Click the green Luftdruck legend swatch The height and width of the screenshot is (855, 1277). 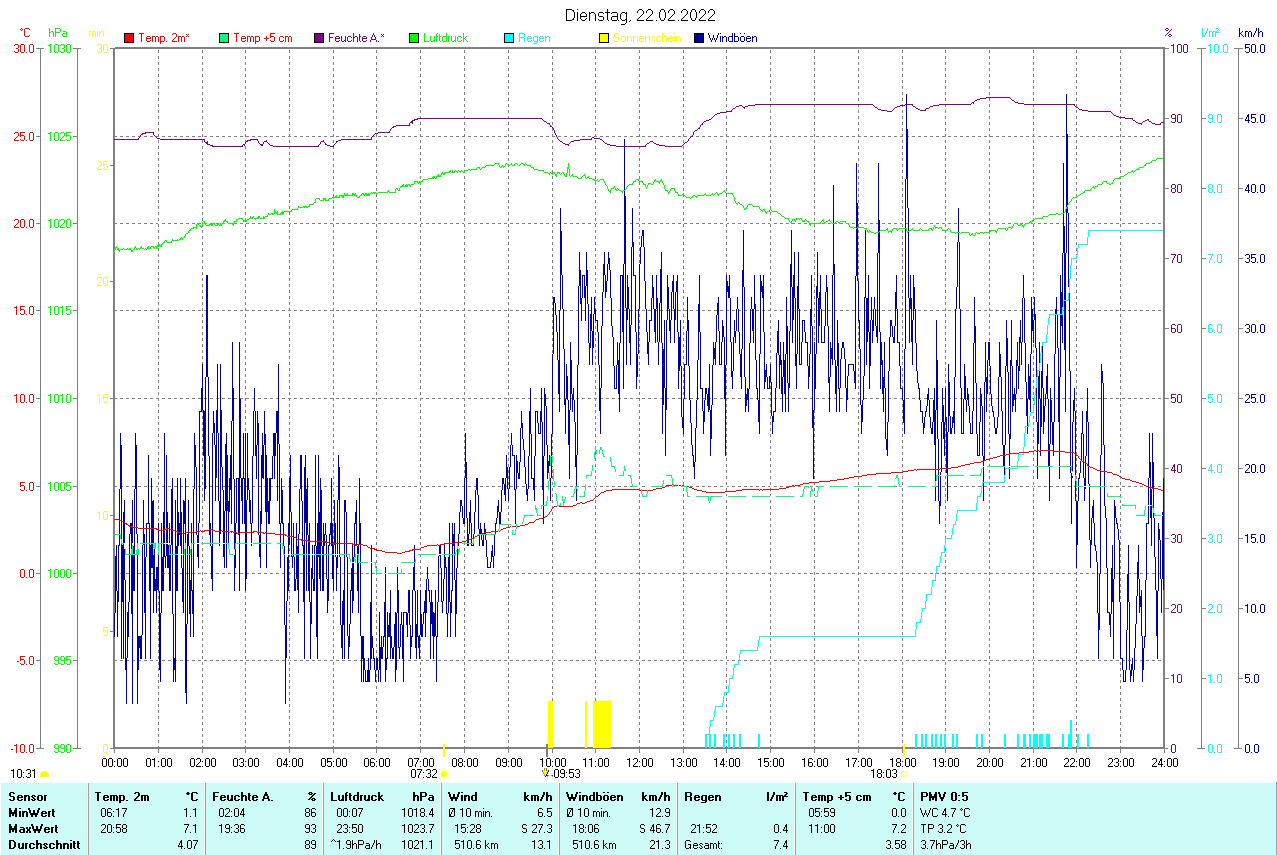[414, 38]
